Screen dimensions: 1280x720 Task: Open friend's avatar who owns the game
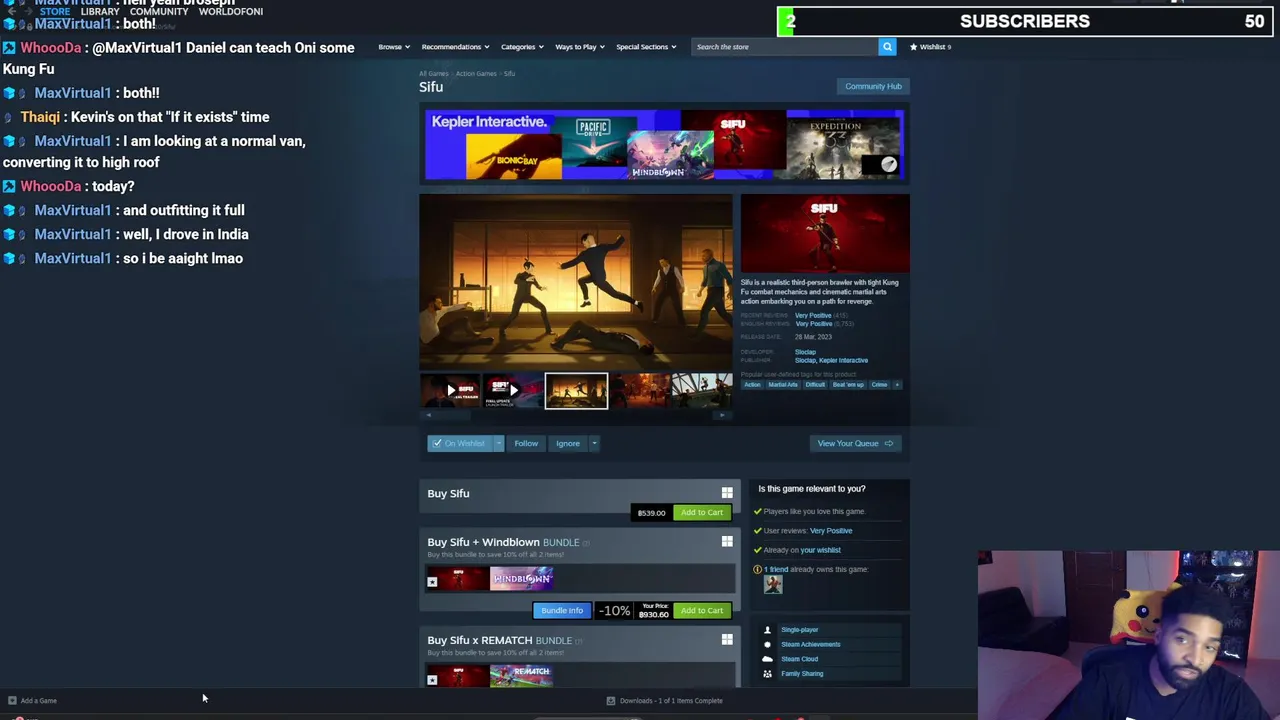[773, 585]
